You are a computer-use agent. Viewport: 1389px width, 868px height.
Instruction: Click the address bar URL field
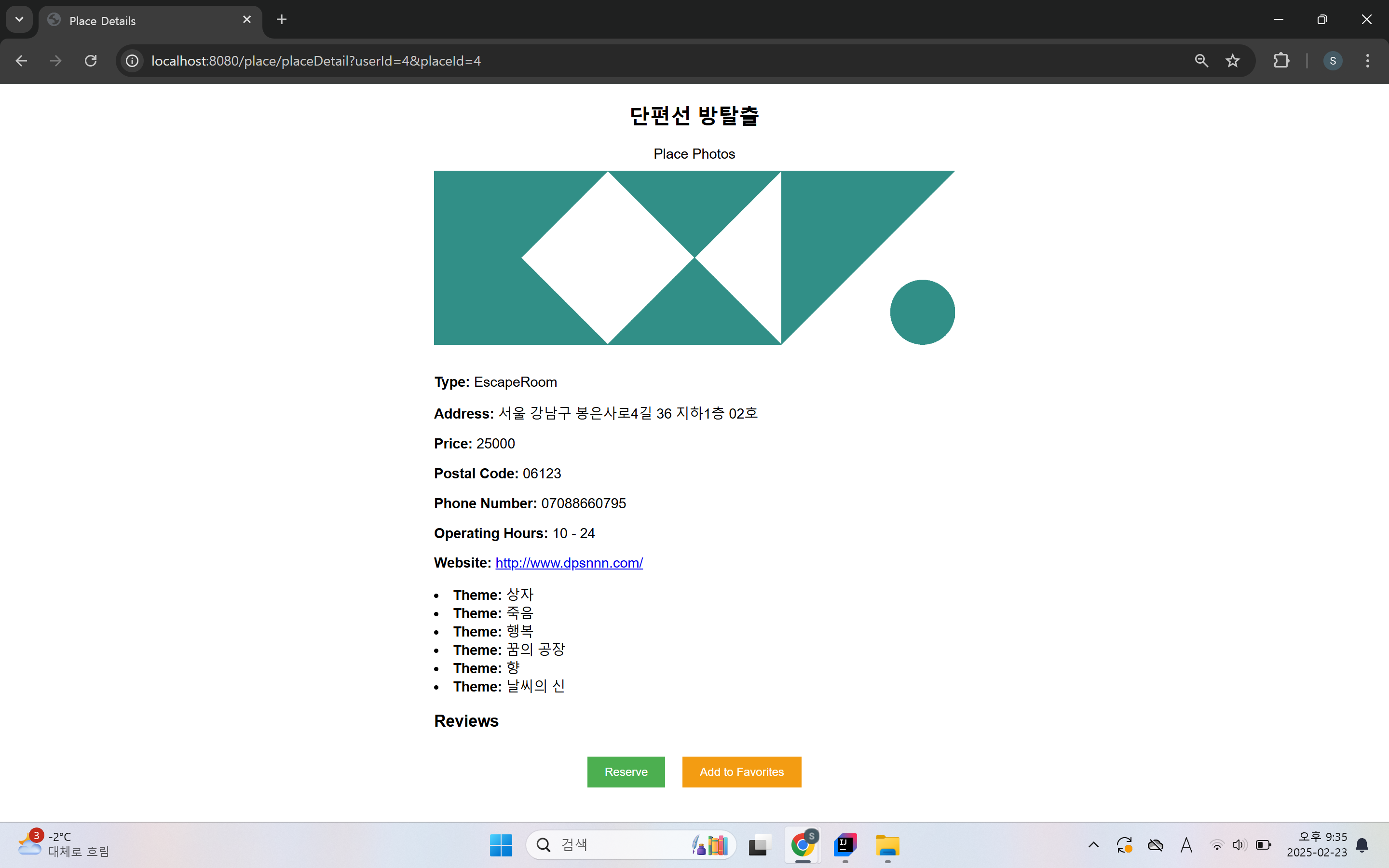[x=631, y=61]
